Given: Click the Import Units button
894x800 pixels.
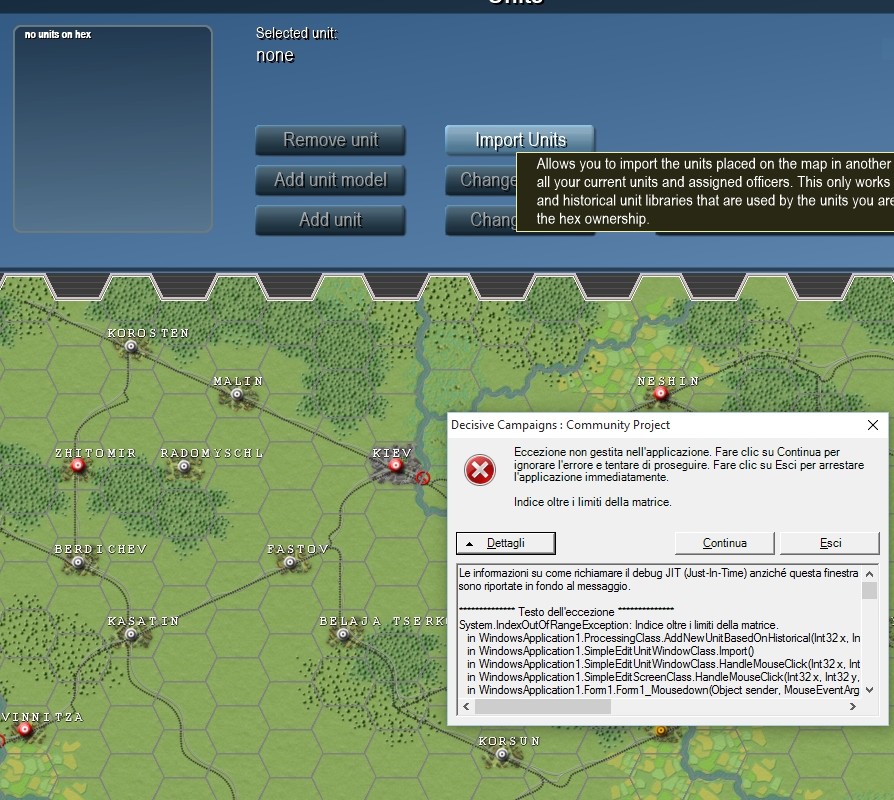Looking at the screenshot, I should click(519, 140).
